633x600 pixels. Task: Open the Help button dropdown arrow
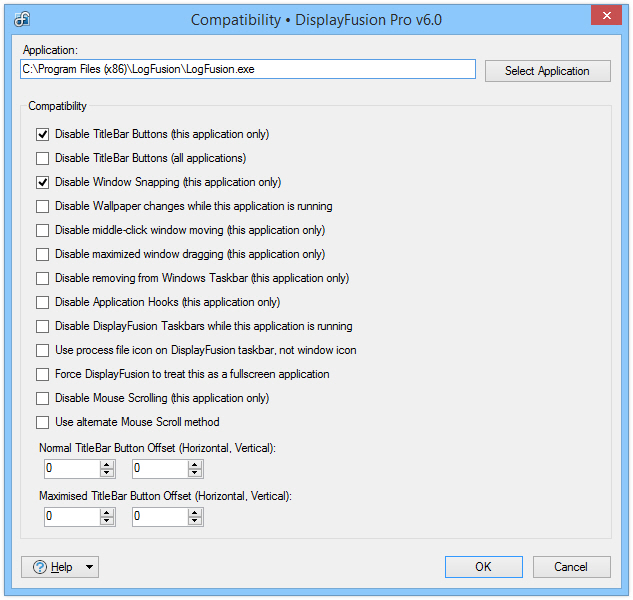(x=90, y=567)
